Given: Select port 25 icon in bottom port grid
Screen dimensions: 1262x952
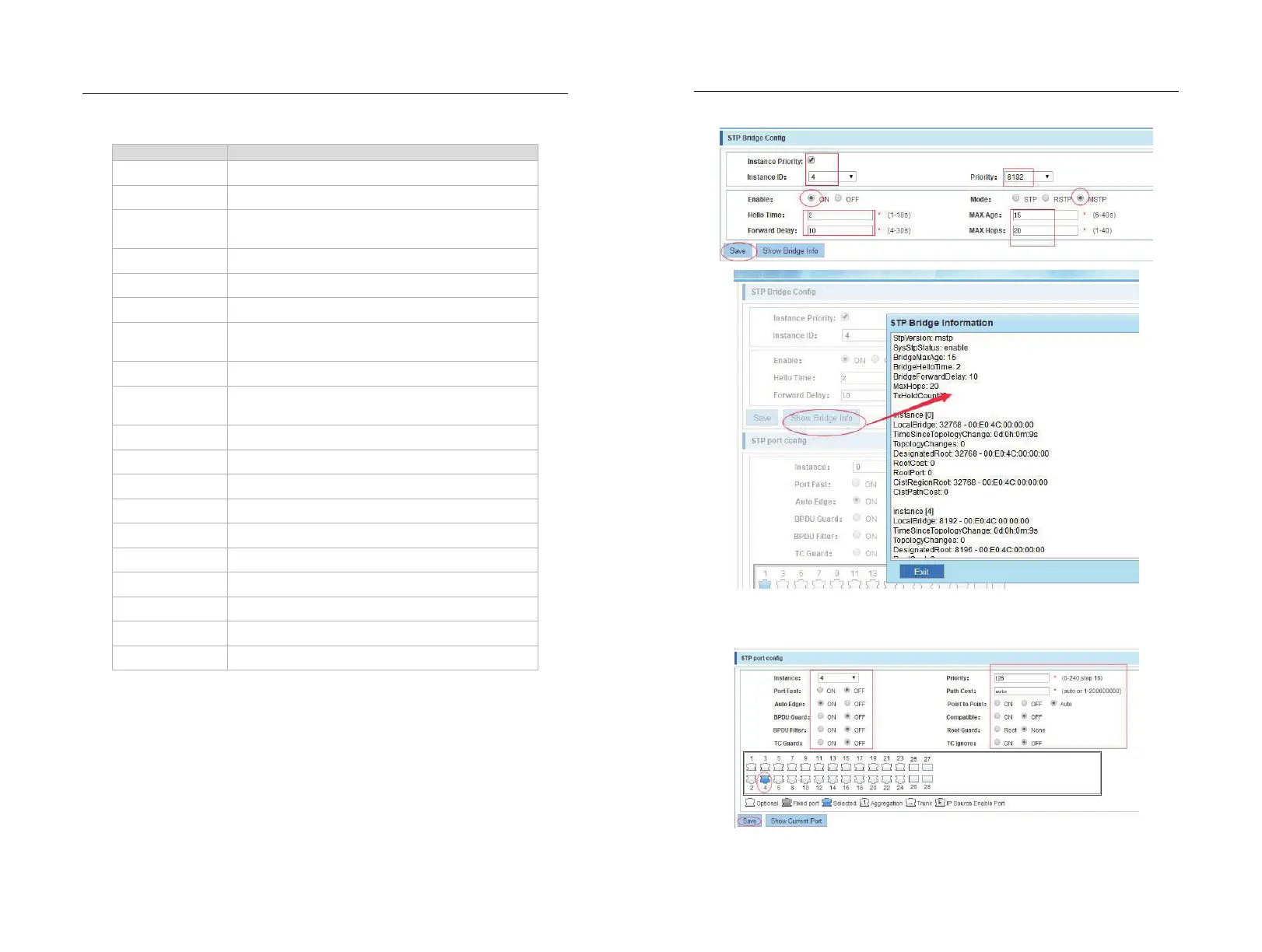Looking at the screenshot, I should [913, 767].
